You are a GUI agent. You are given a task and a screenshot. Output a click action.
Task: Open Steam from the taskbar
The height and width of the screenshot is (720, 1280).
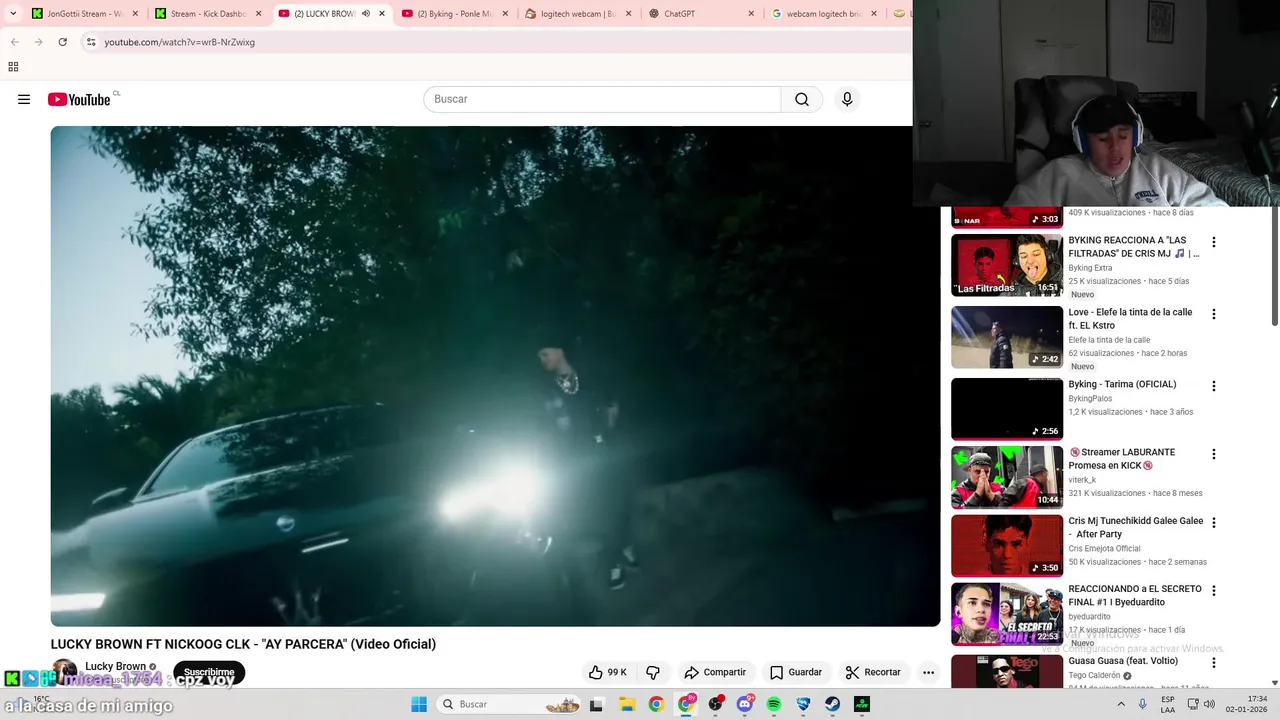(x=832, y=704)
